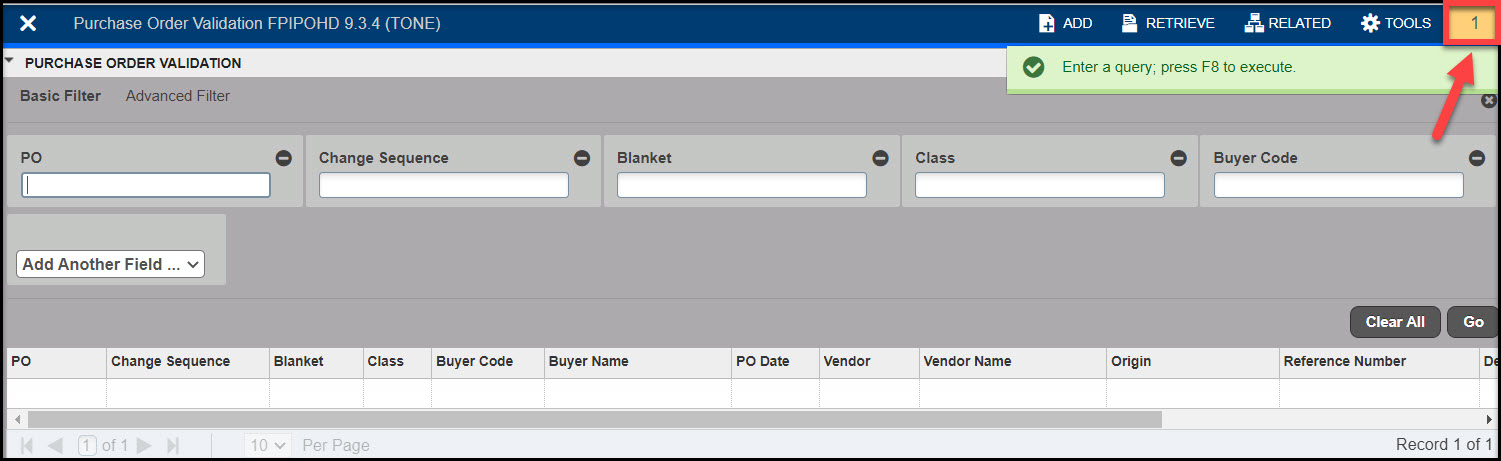Go to next page of records
The height and width of the screenshot is (461, 1501).
(144, 445)
